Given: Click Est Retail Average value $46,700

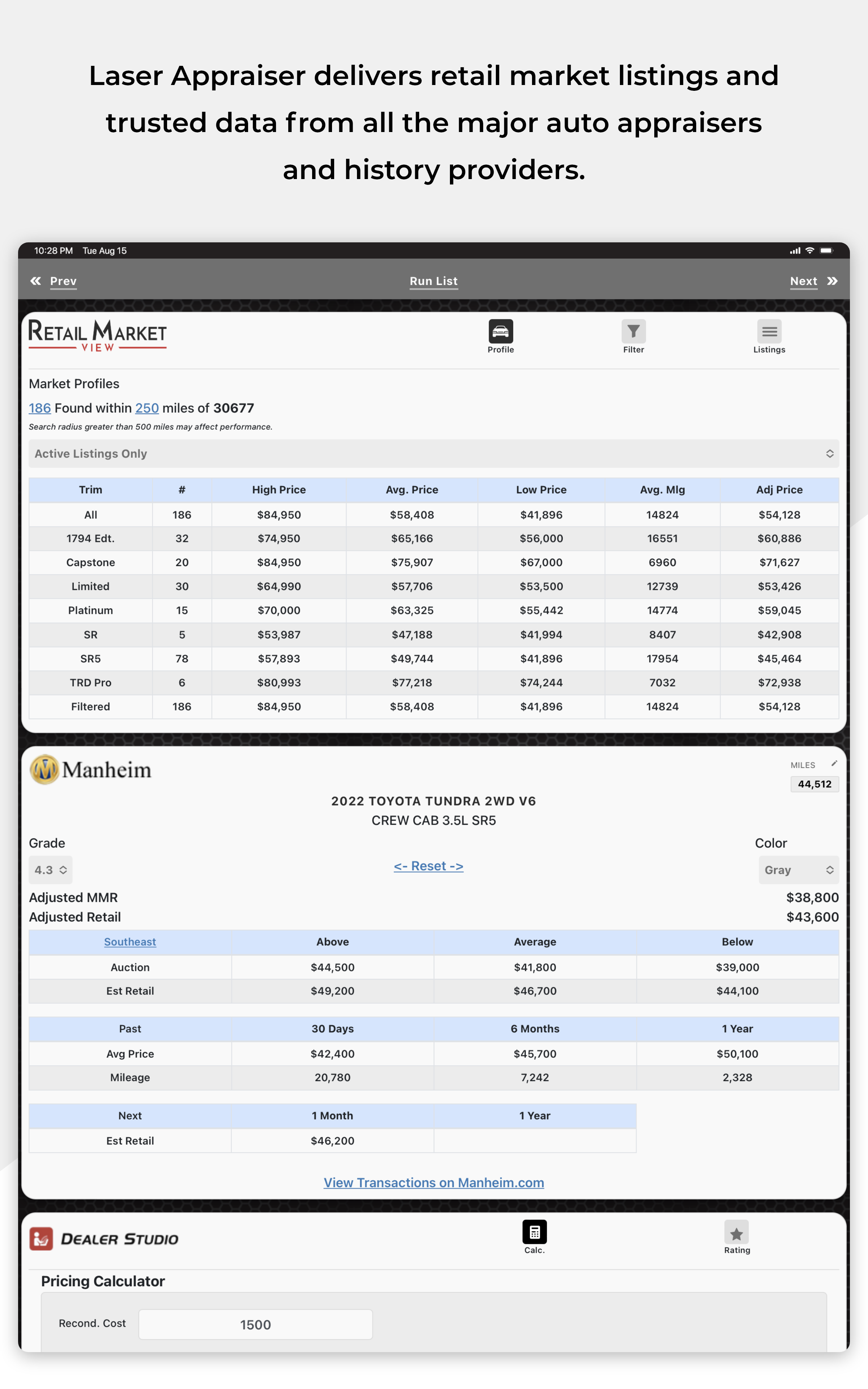Looking at the screenshot, I should [535, 991].
